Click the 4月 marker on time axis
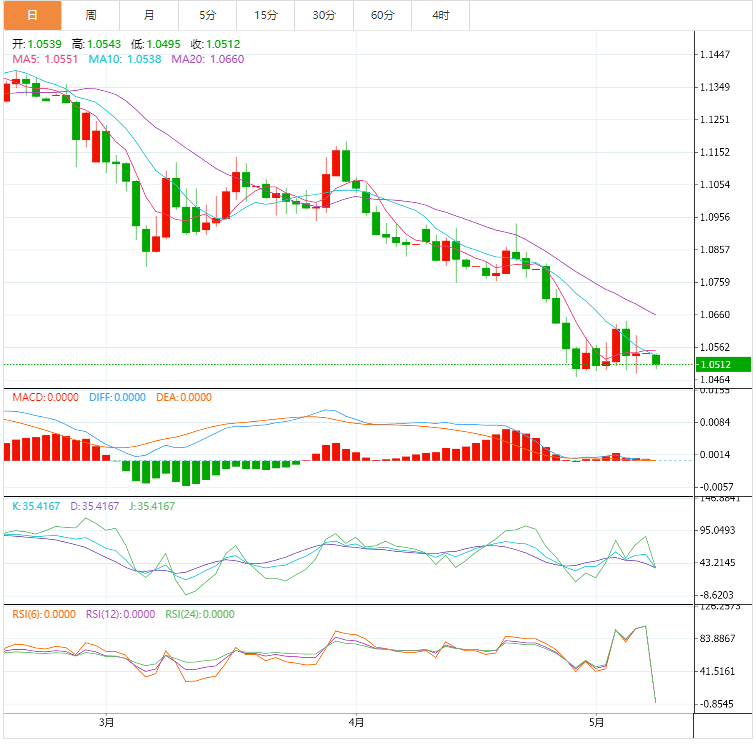756x748 pixels. click(x=356, y=722)
